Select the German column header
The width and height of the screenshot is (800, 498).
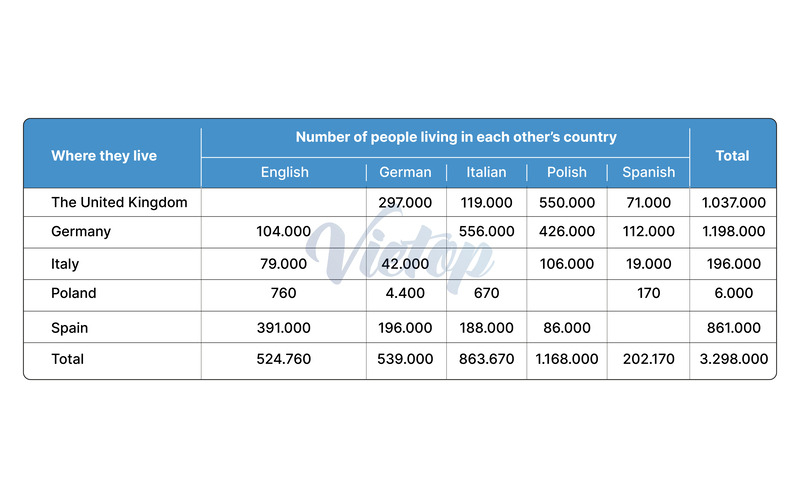tap(405, 172)
